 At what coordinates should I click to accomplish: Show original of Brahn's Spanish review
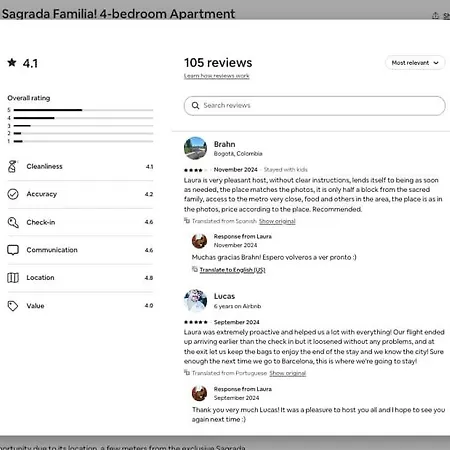pyautogui.click(x=277, y=221)
